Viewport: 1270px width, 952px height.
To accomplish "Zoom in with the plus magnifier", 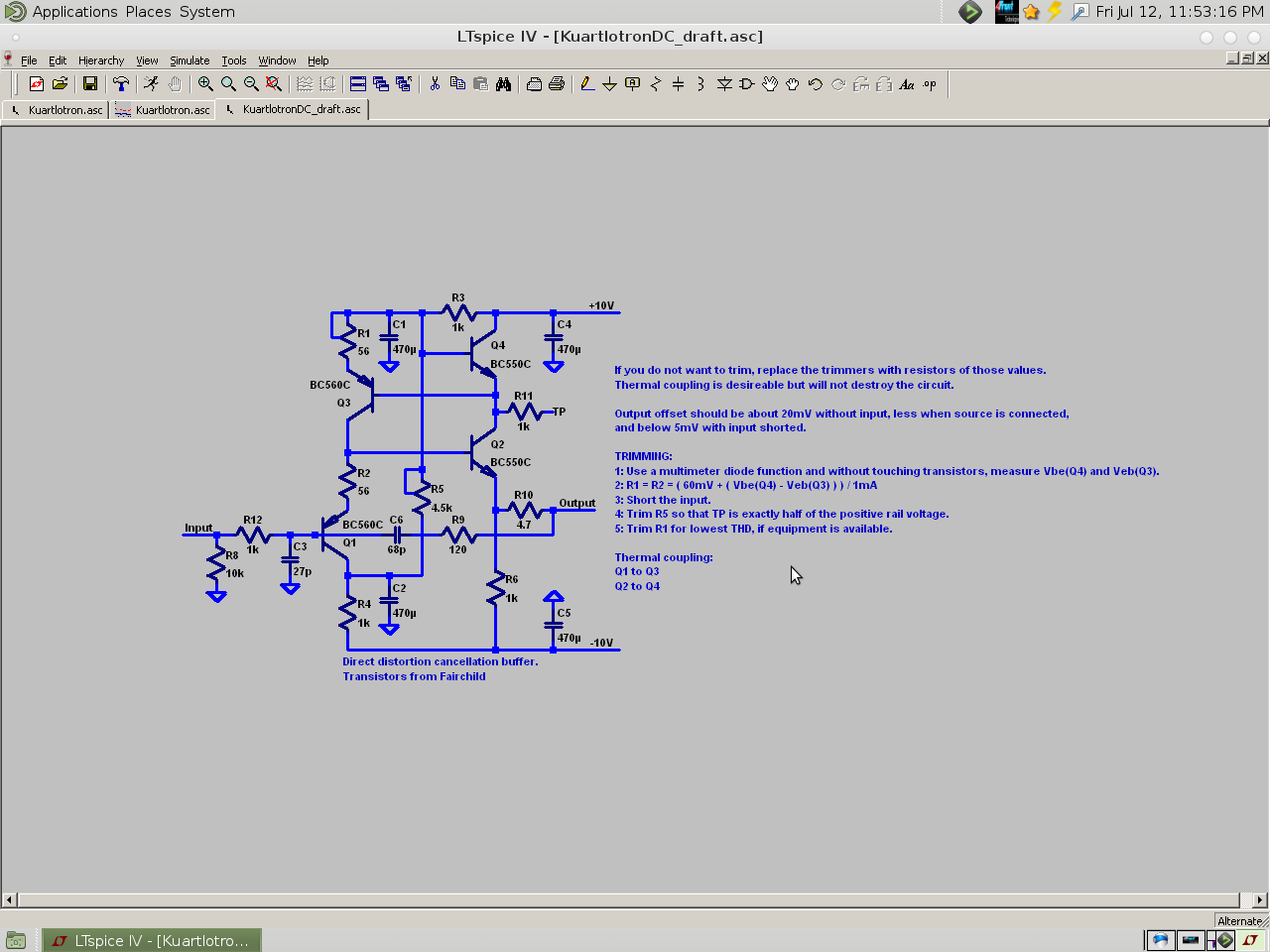I will click(205, 84).
